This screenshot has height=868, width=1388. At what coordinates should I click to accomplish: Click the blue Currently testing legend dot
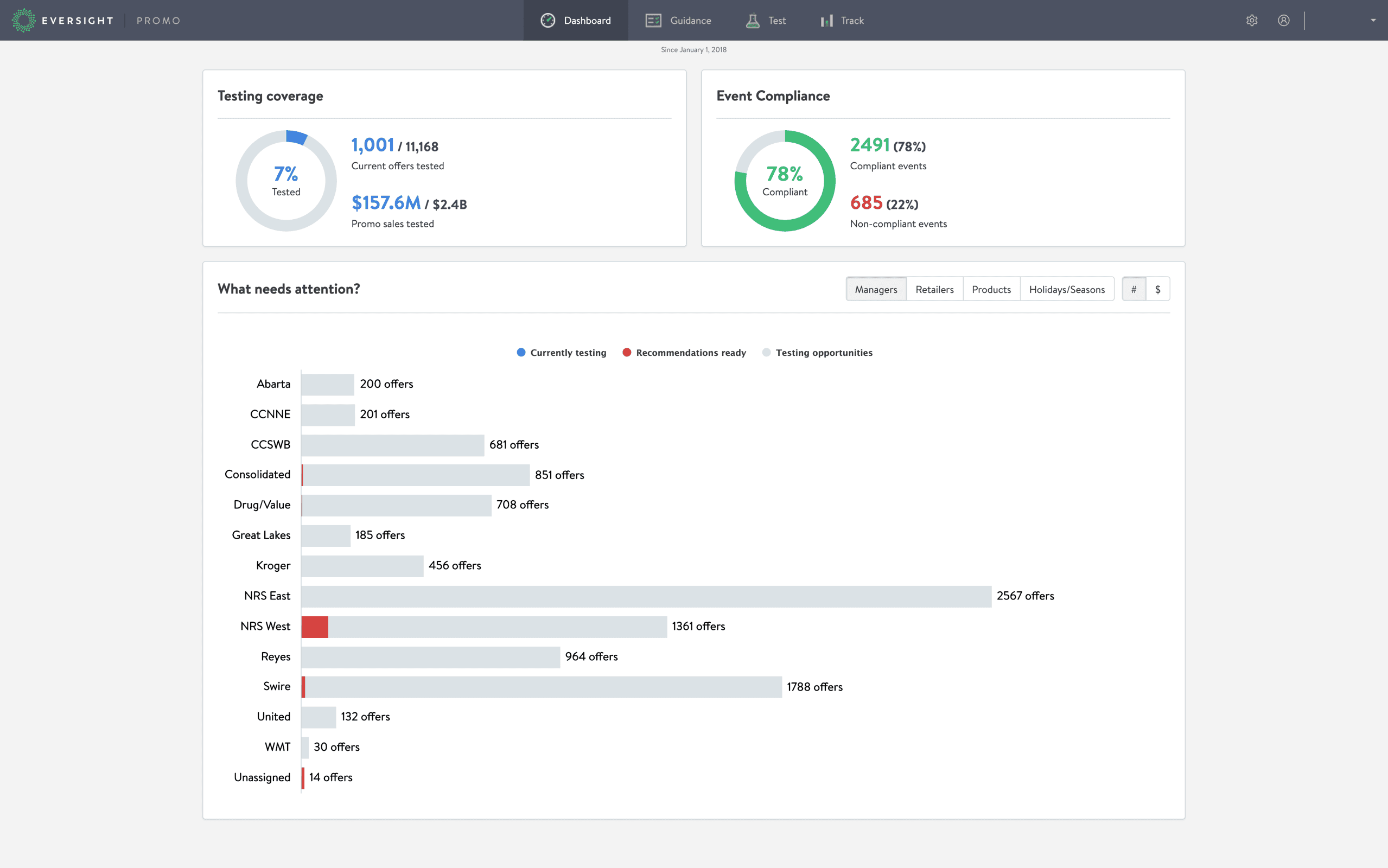point(521,353)
